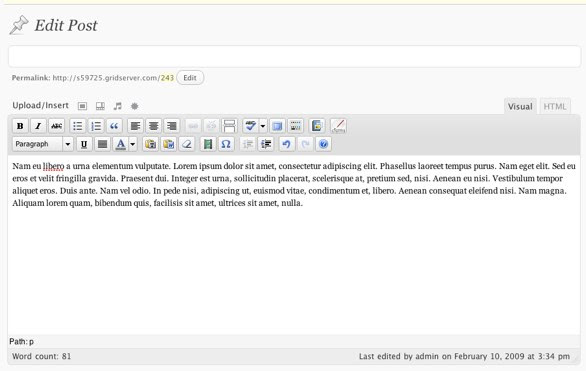The width and height of the screenshot is (586, 371).
Task: Expand the text color picker arrow
Action: tap(133, 144)
